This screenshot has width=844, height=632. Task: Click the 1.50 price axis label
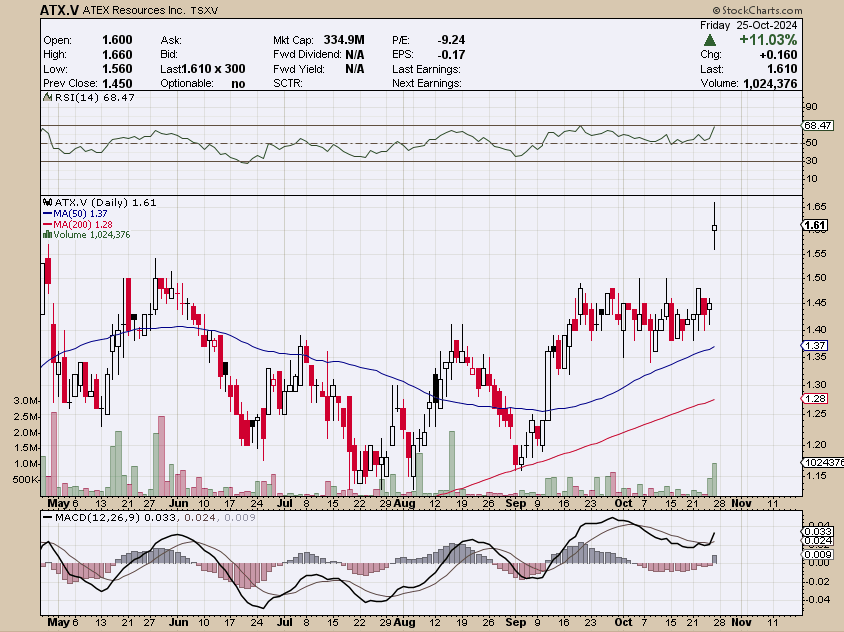[x=815, y=278]
